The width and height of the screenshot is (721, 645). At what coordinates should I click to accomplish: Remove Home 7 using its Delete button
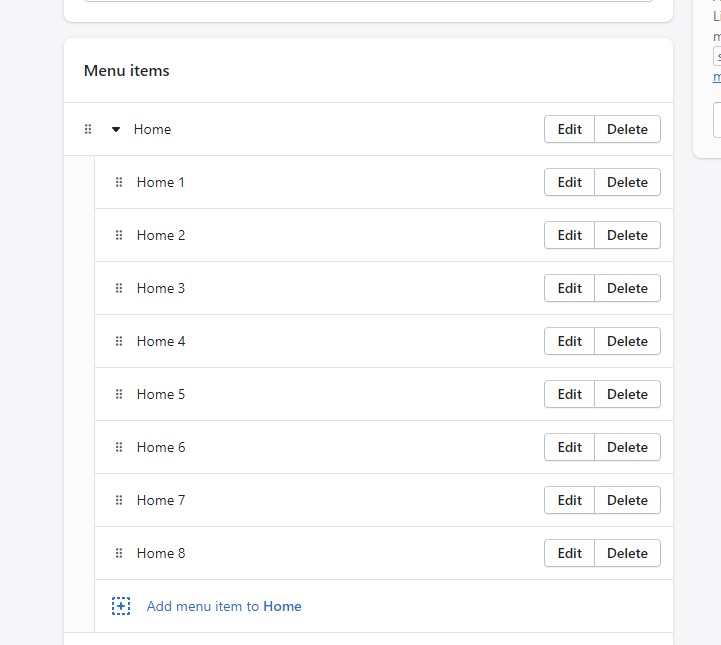[x=627, y=500]
